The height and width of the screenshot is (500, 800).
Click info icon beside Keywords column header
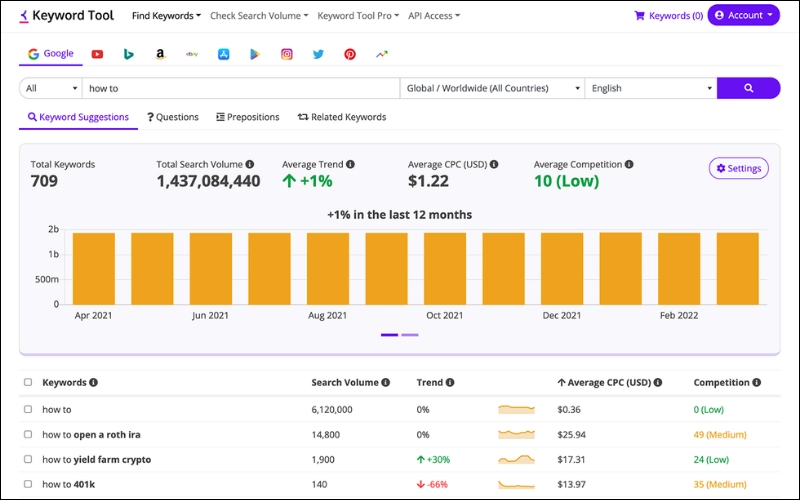pyautogui.click(x=93, y=383)
